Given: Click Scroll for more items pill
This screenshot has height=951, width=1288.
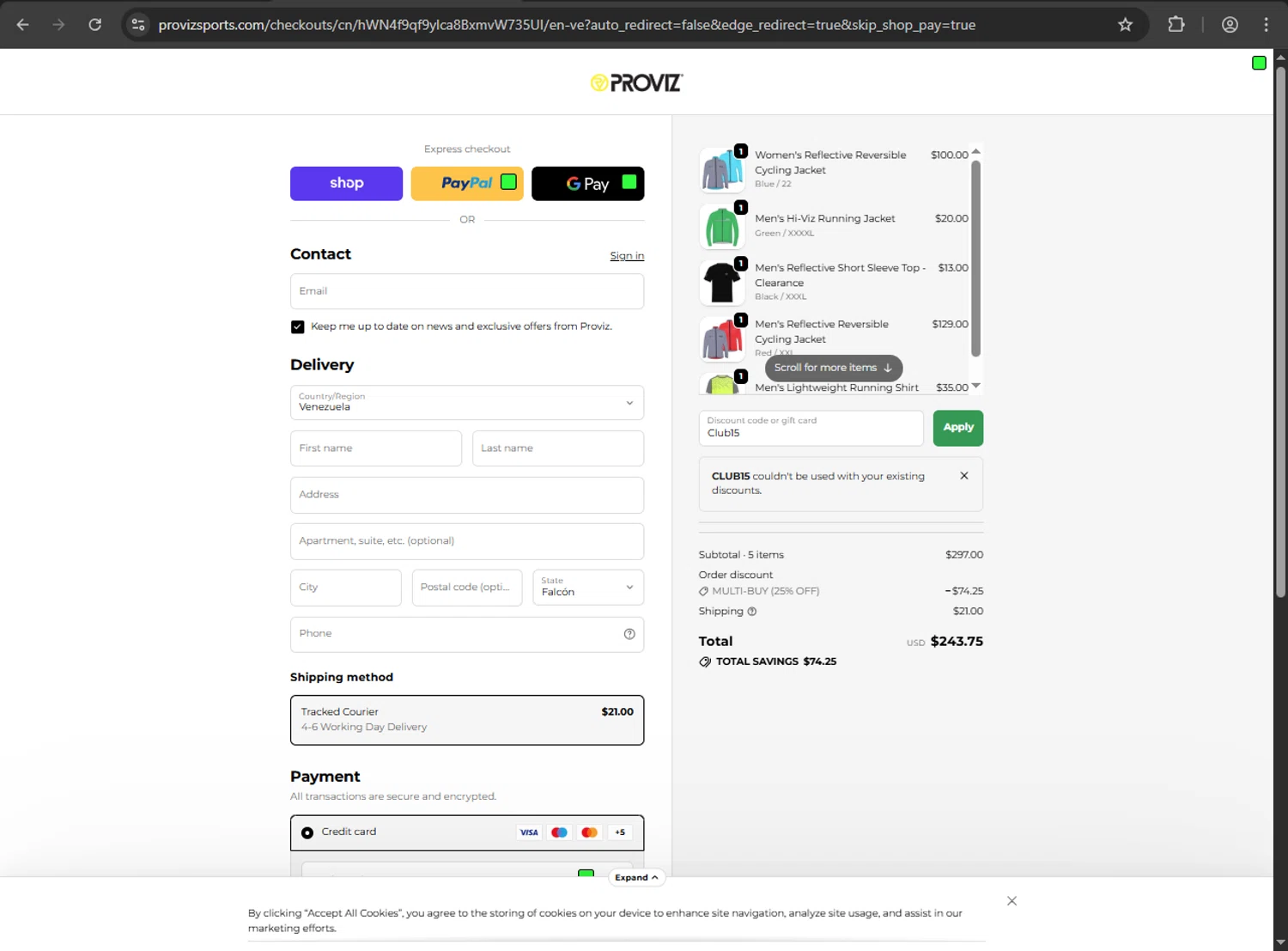Looking at the screenshot, I should [833, 368].
